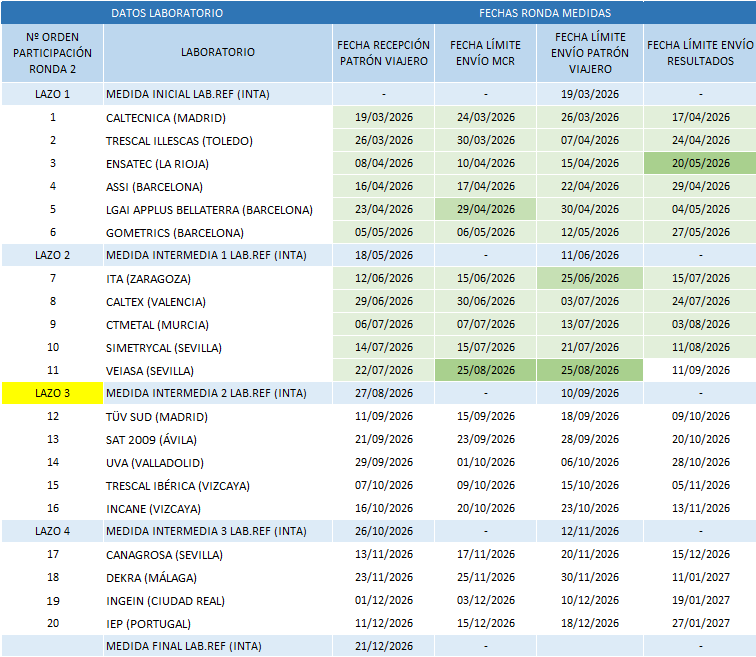Select the CALTEX (VALENCIA) cell

click(218, 302)
